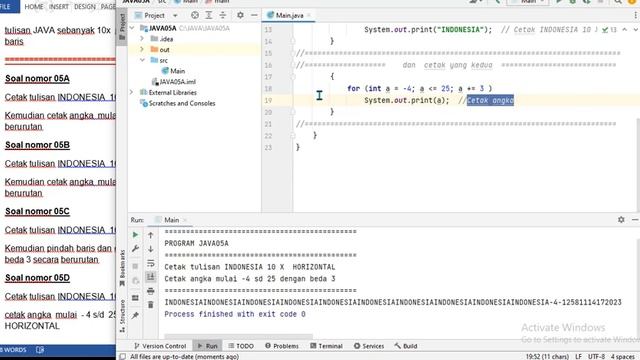Expand all in Project panel toolbar
The width and height of the screenshot is (640, 360).
pyautogui.click(x=209, y=15)
